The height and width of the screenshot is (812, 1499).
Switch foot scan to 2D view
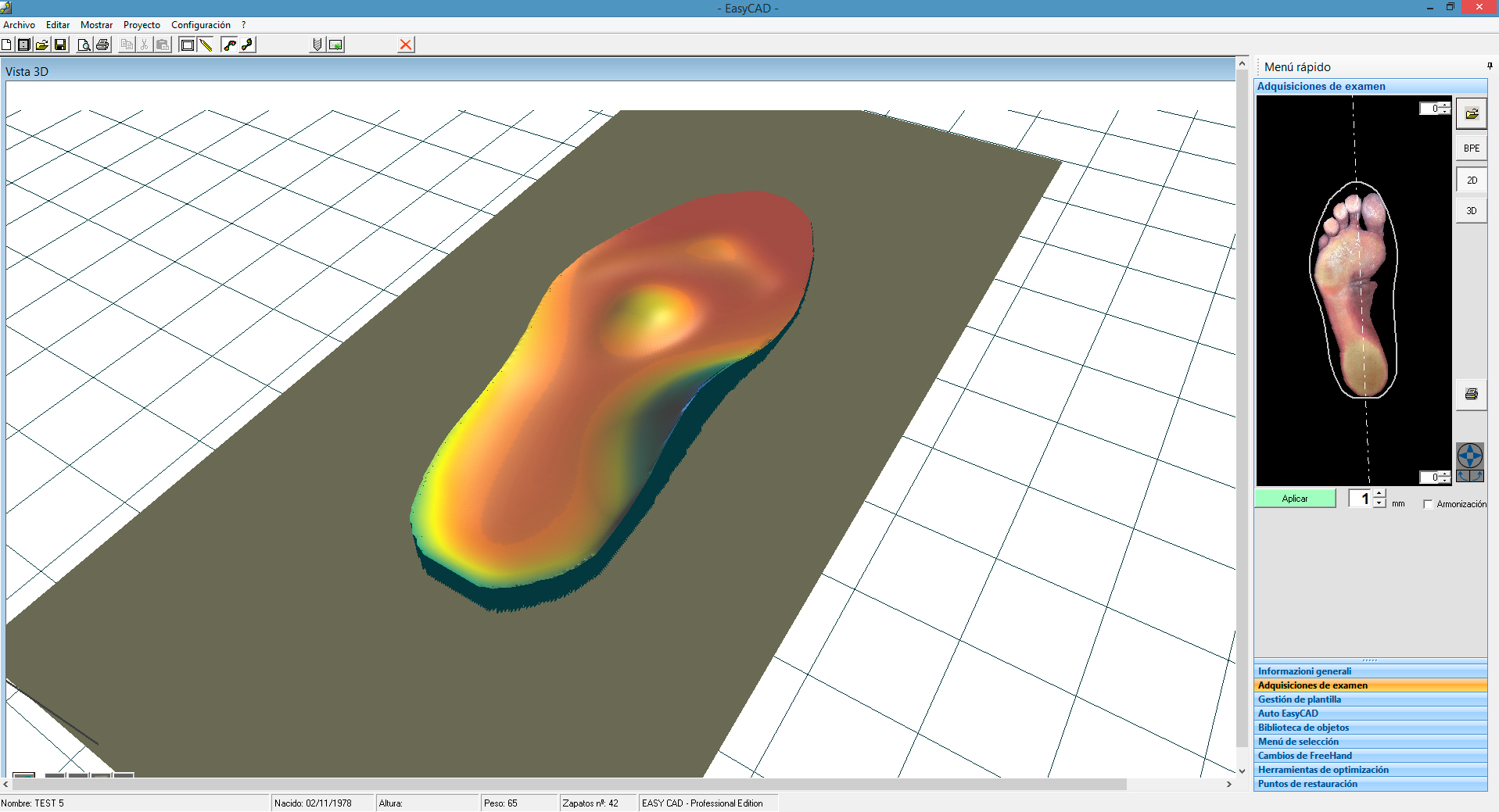pos(1471,181)
